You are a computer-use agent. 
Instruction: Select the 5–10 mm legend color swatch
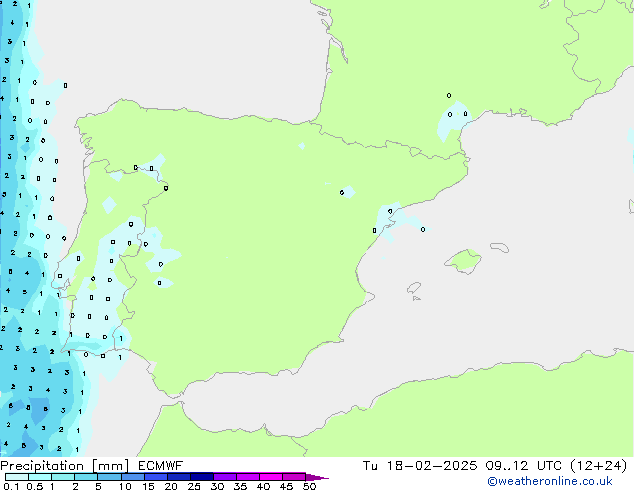click(x=109, y=477)
